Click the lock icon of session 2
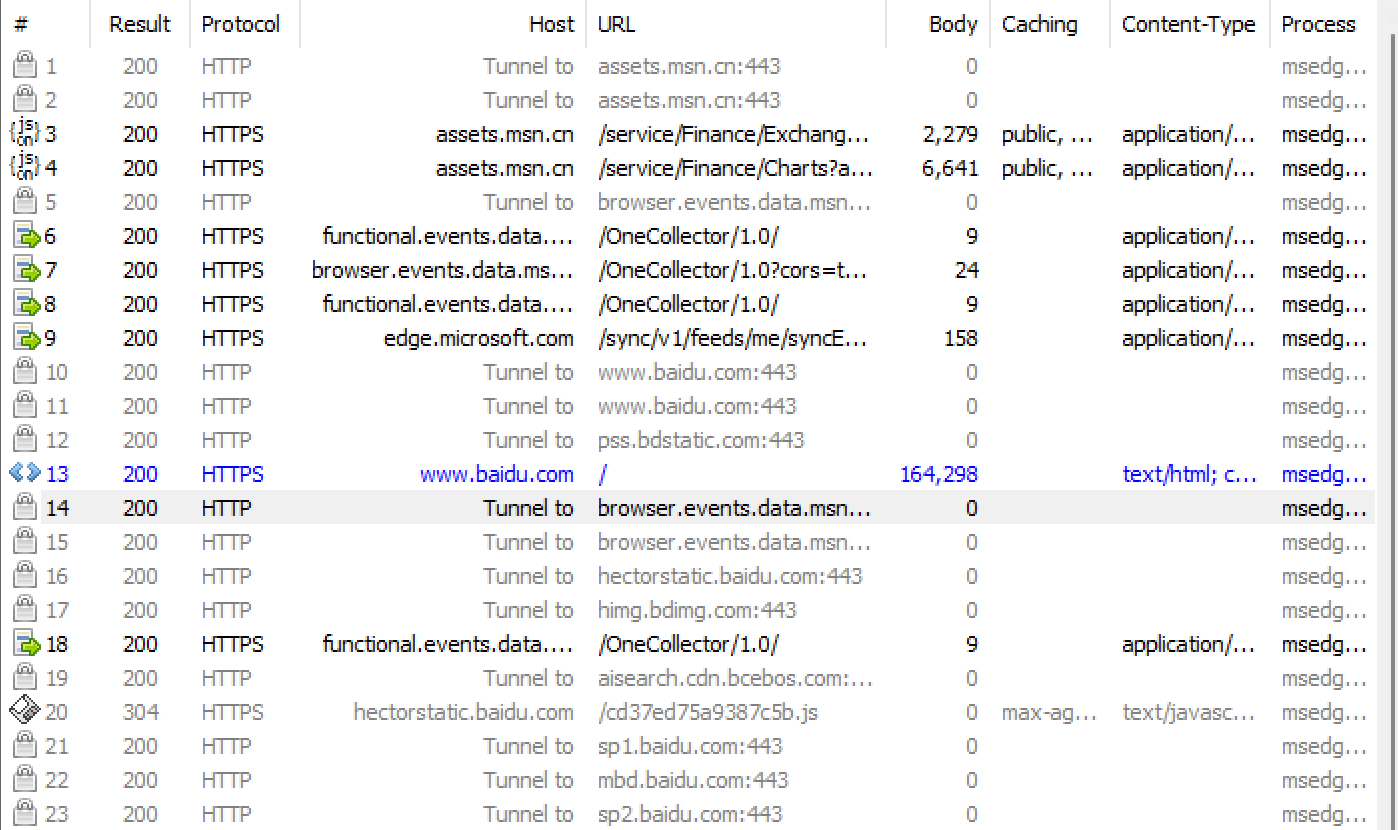1398x830 pixels. tap(23, 101)
